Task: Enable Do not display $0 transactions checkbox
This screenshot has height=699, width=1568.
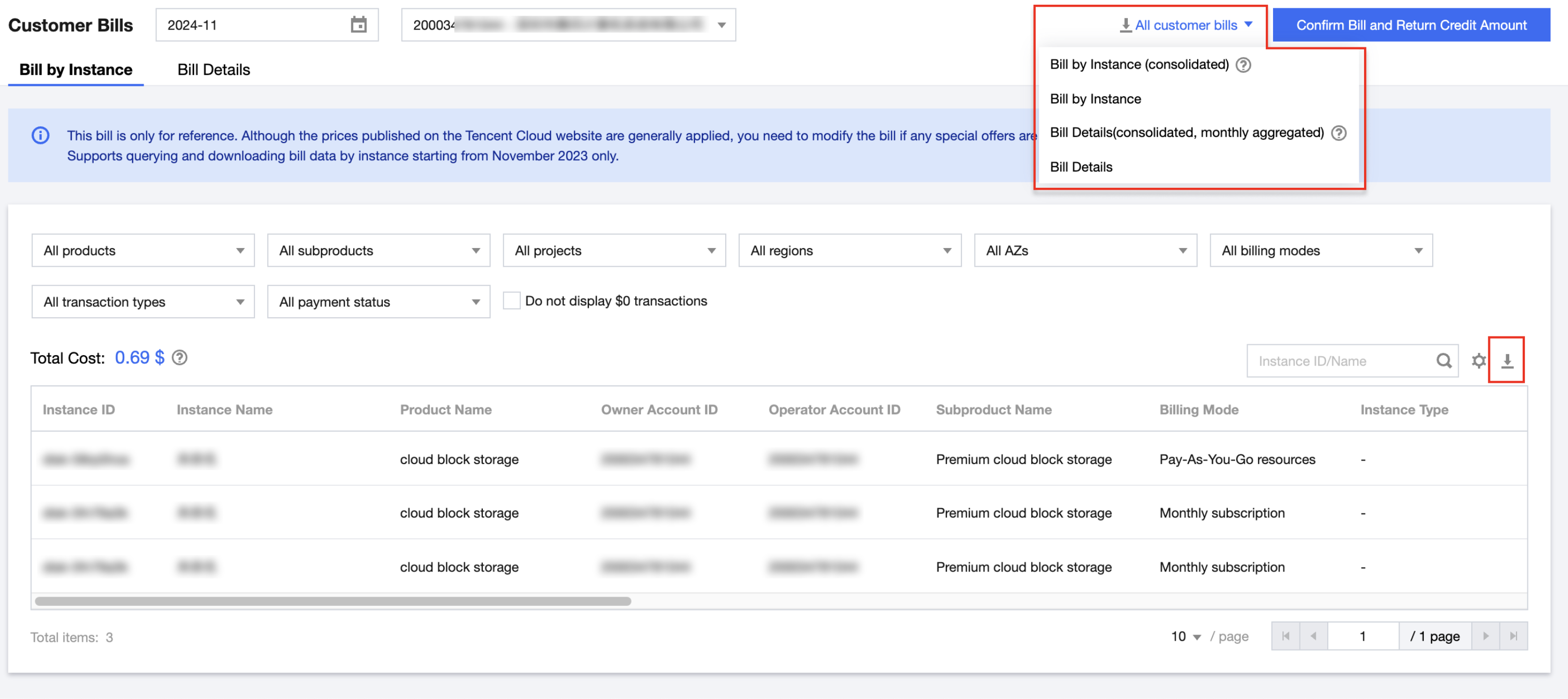Action: click(x=511, y=301)
